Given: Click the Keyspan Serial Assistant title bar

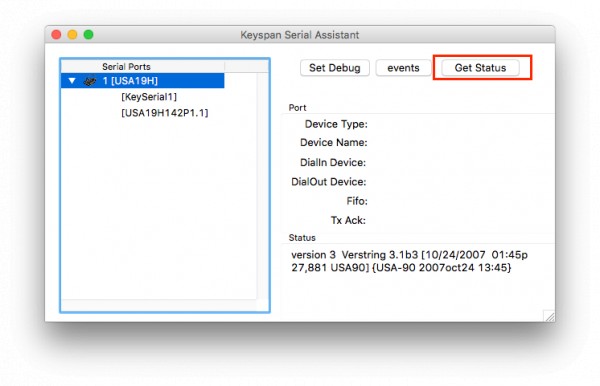Looking at the screenshot, I should (x=300, y=35).
